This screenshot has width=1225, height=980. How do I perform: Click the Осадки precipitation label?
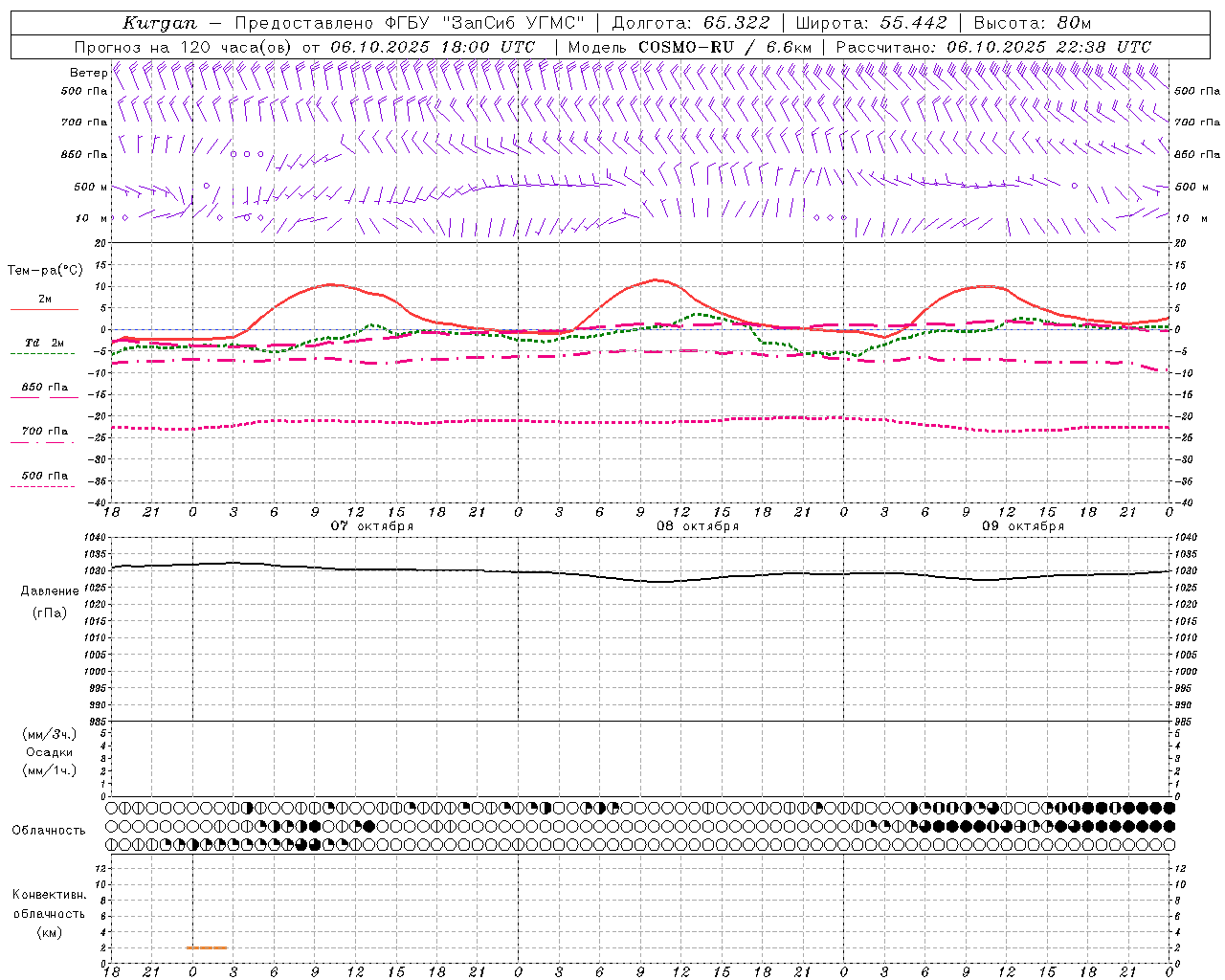pos(50,752)
